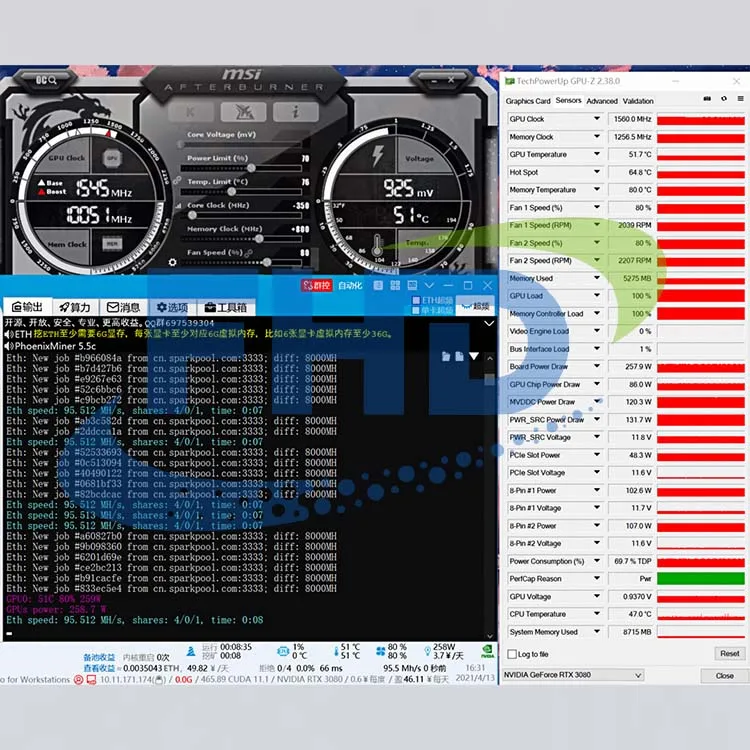The width and height of the screenshot is (750, 750).
Task: Click the miner log vertical scrollbar
Action: click(490, 480)
